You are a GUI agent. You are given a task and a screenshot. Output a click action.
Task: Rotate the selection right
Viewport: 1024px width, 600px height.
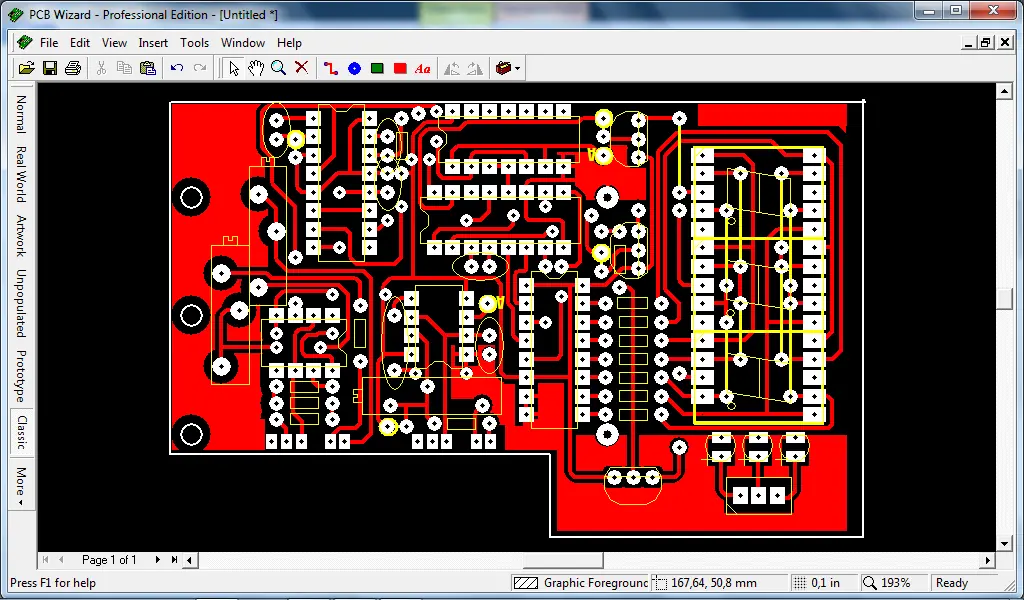475,68
